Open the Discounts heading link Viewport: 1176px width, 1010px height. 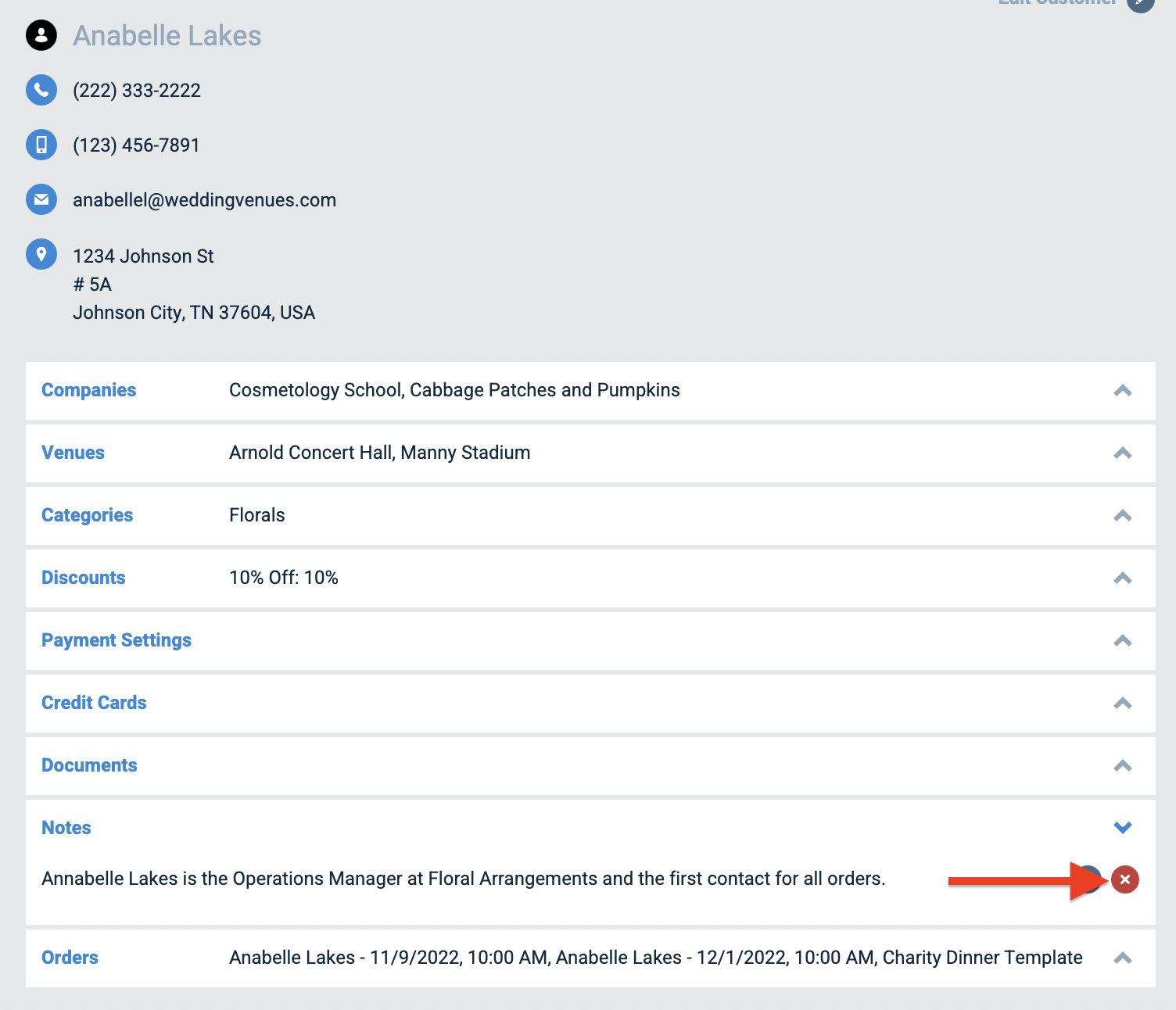pos(83,578)
